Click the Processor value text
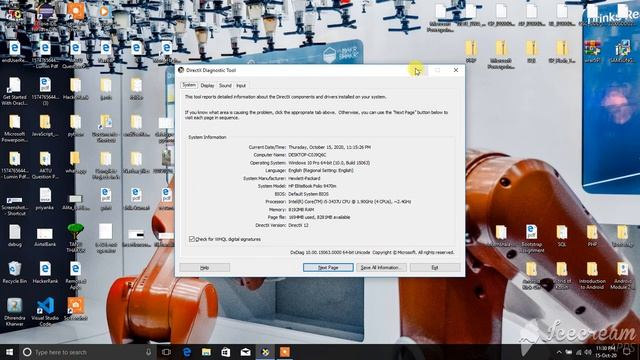 coord(349,202)
